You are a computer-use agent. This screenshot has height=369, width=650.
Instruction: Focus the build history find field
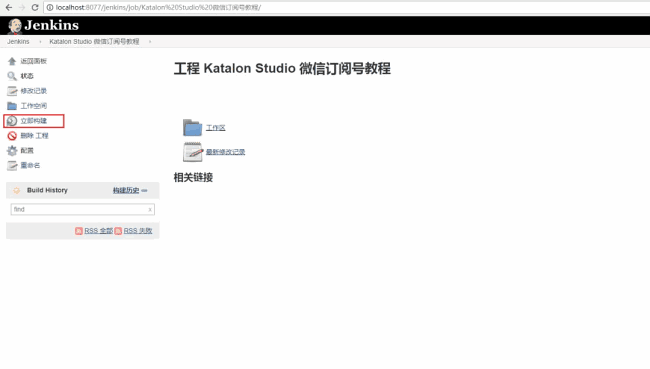[x=82, y=209]
